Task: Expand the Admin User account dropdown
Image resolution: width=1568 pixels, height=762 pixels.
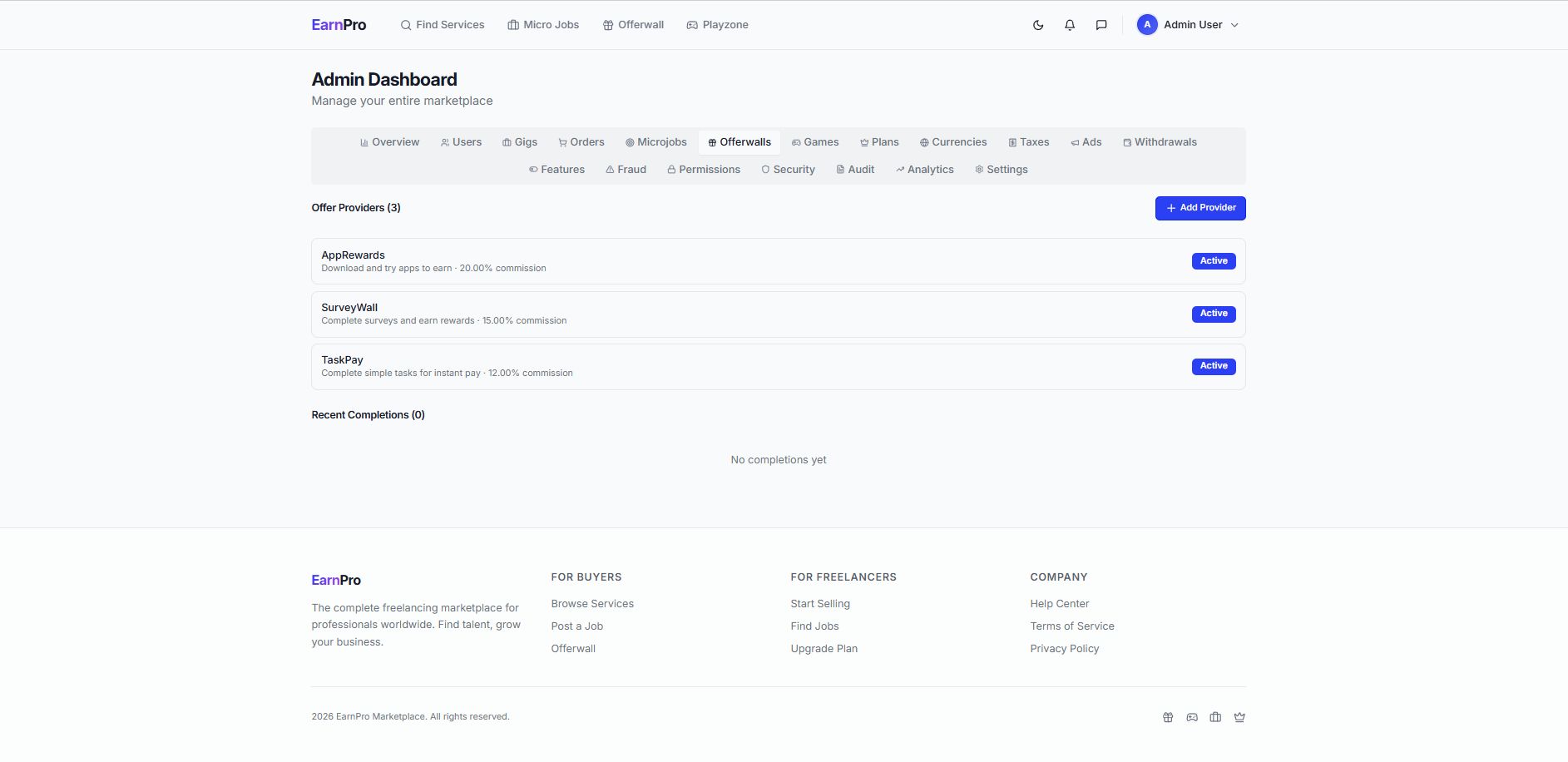Action: [x=1188, y=25]
